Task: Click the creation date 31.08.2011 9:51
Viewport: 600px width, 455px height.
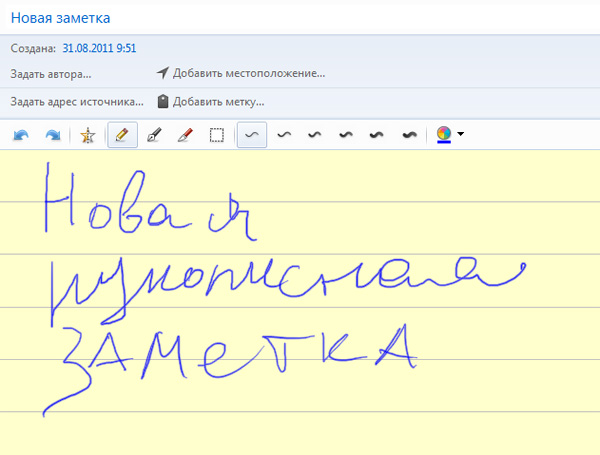Action: pyautogui.click(x=99, y=47)
